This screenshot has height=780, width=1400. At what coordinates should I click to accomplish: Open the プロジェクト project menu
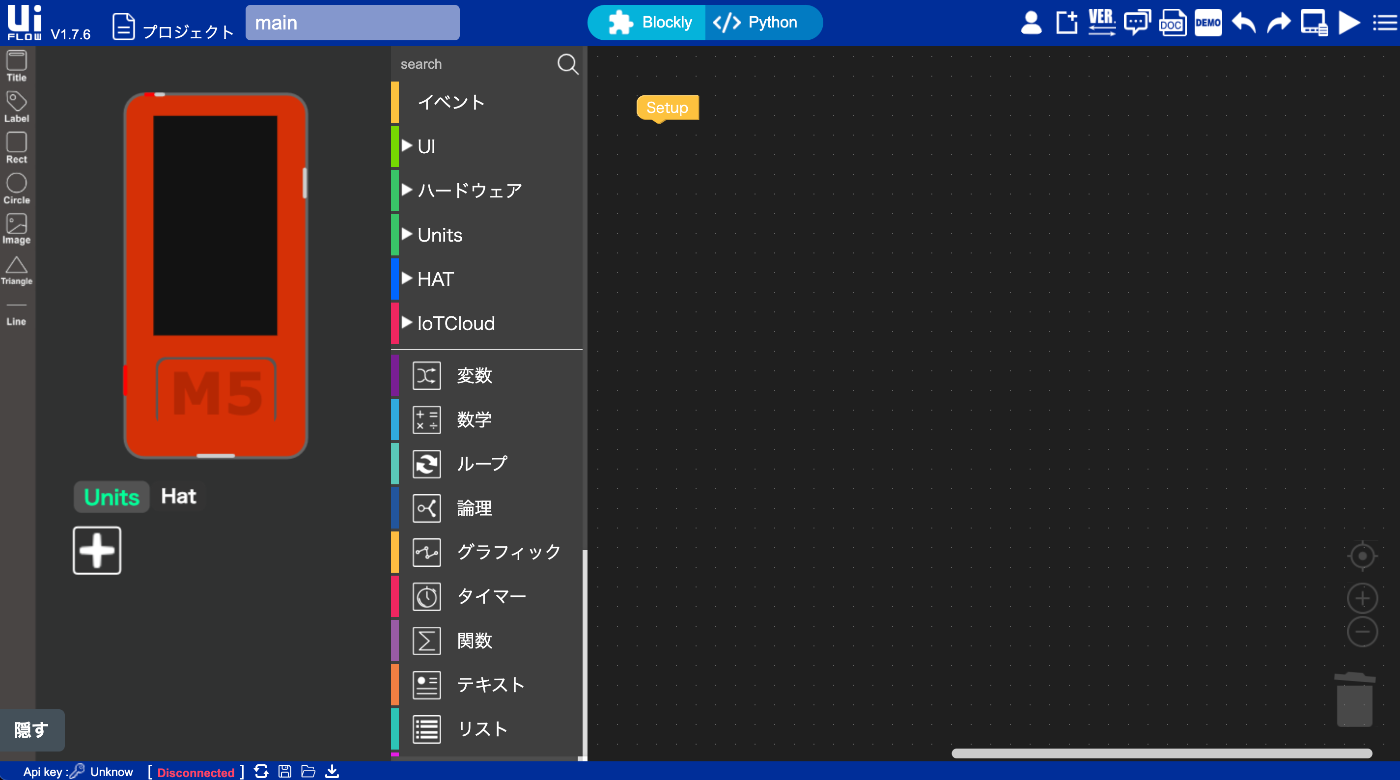174,27
